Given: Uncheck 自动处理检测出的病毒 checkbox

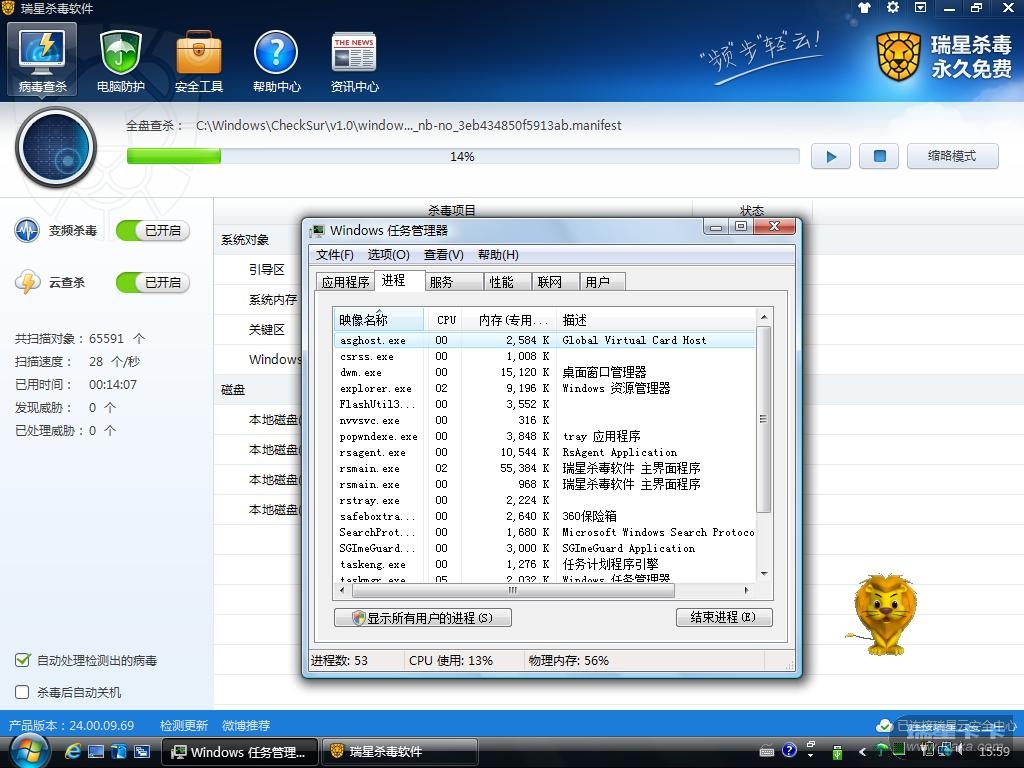Looking at the screenshot, I should point(22,661).
